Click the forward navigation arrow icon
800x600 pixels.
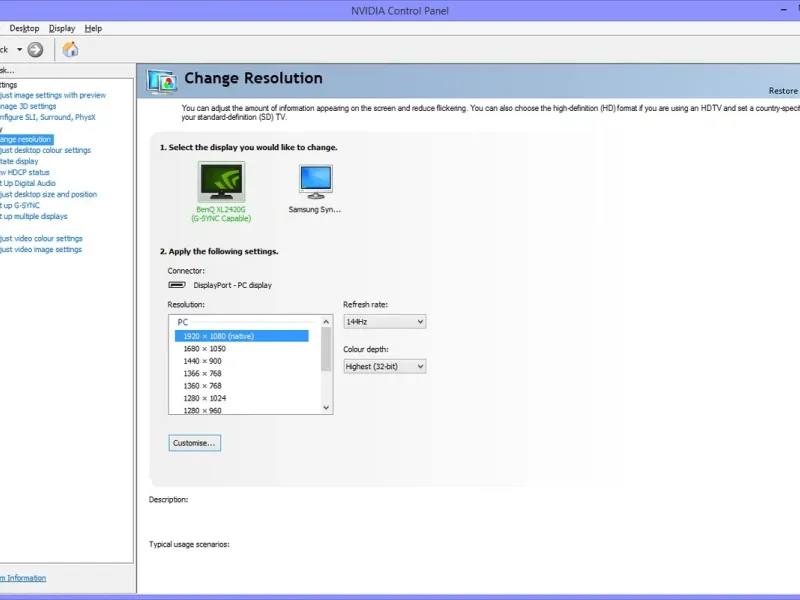tap(35, 49)
